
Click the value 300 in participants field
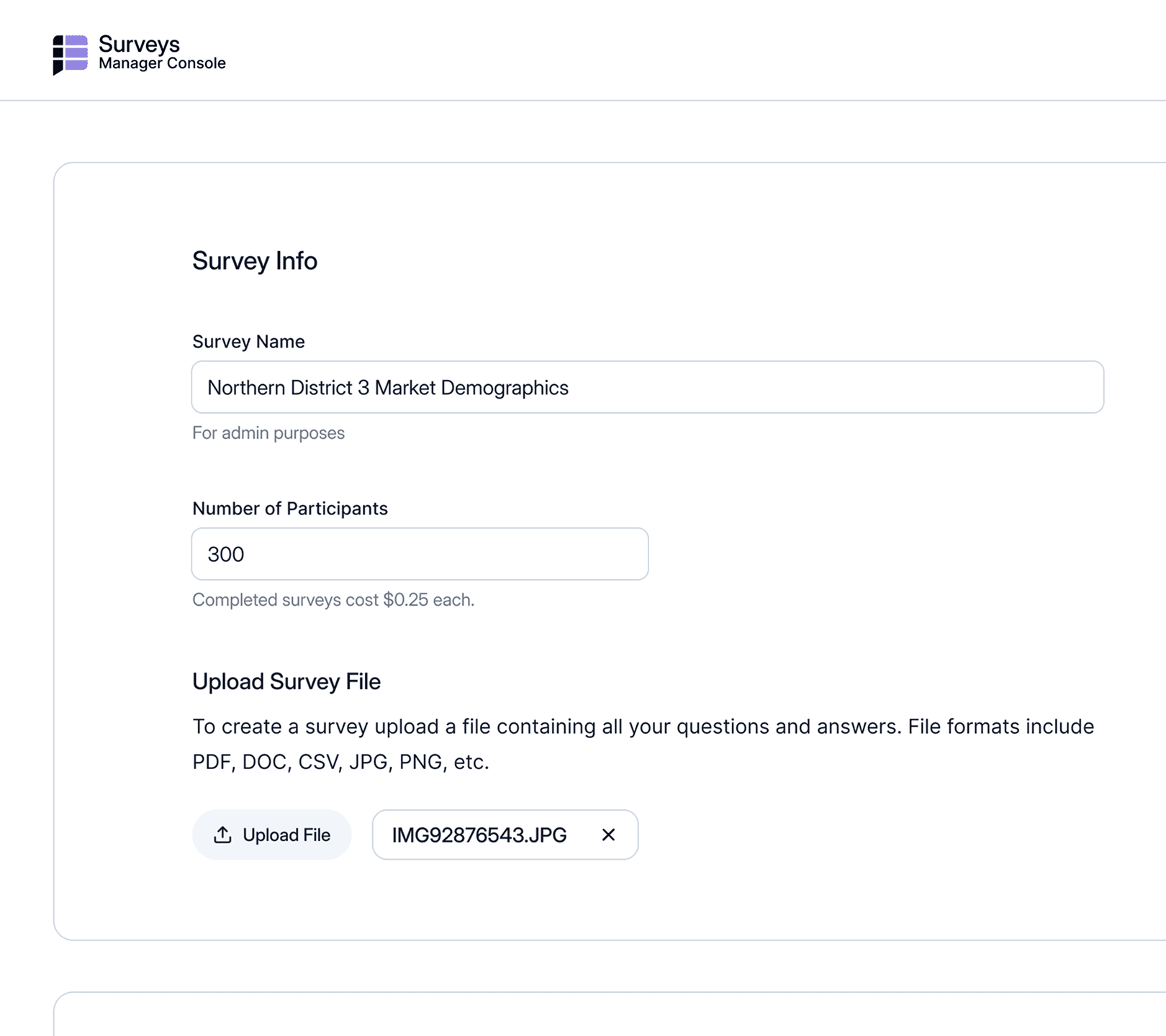pos(226,555)
